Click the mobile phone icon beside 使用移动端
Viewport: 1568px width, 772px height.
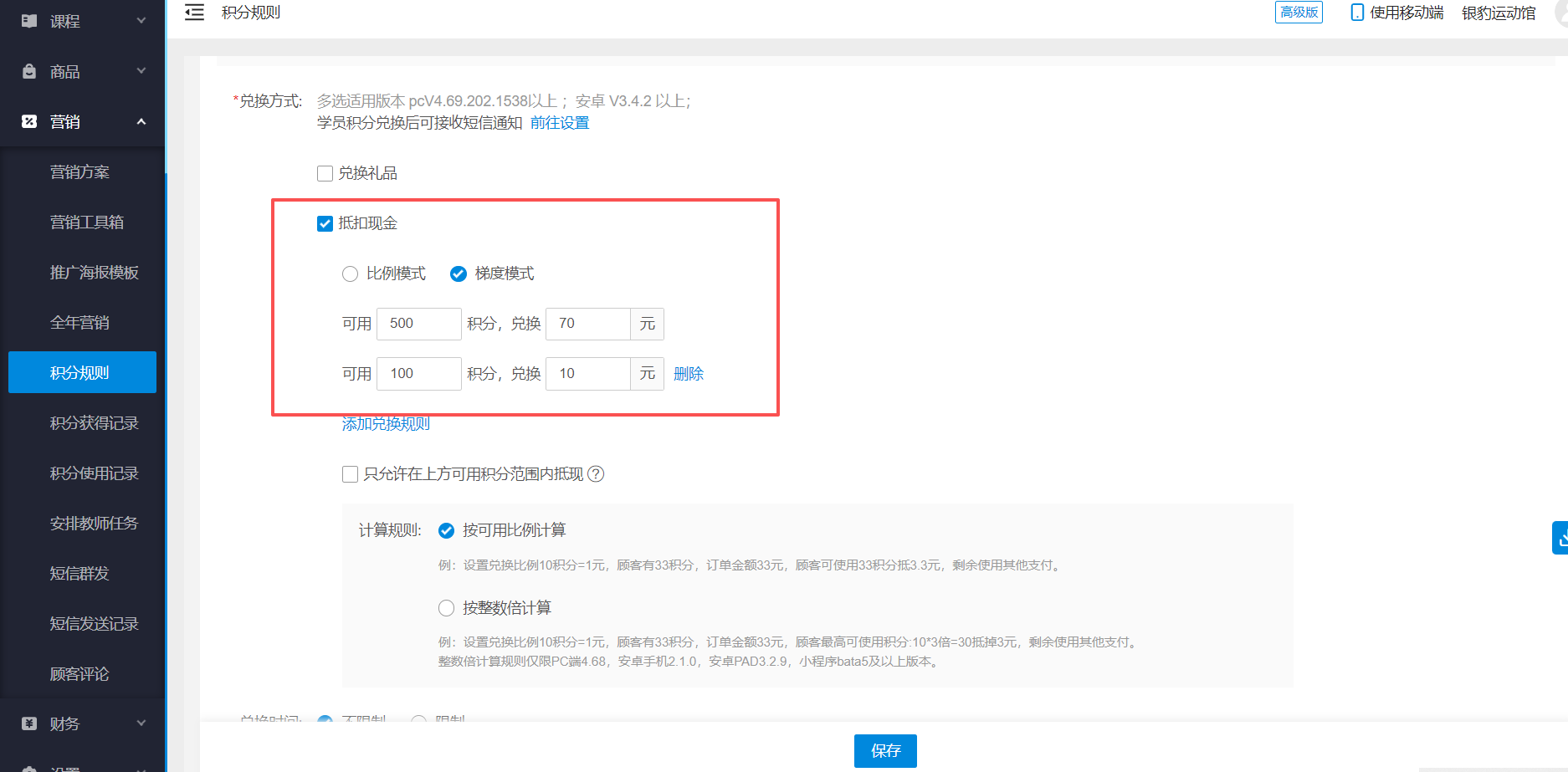coord(1356,13)
